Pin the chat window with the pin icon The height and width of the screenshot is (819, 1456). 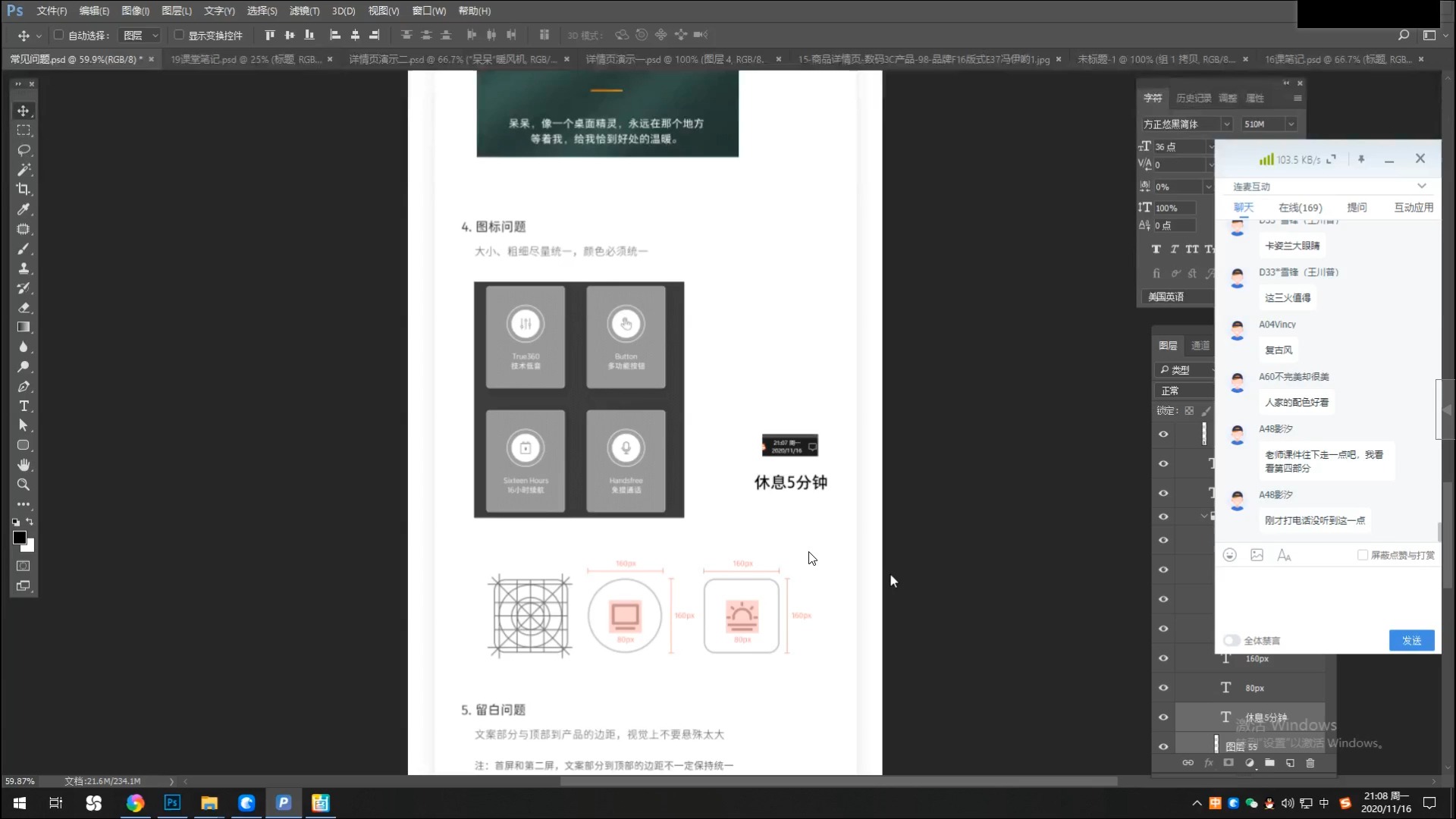pyautogui.click(x=1361, y=159)
